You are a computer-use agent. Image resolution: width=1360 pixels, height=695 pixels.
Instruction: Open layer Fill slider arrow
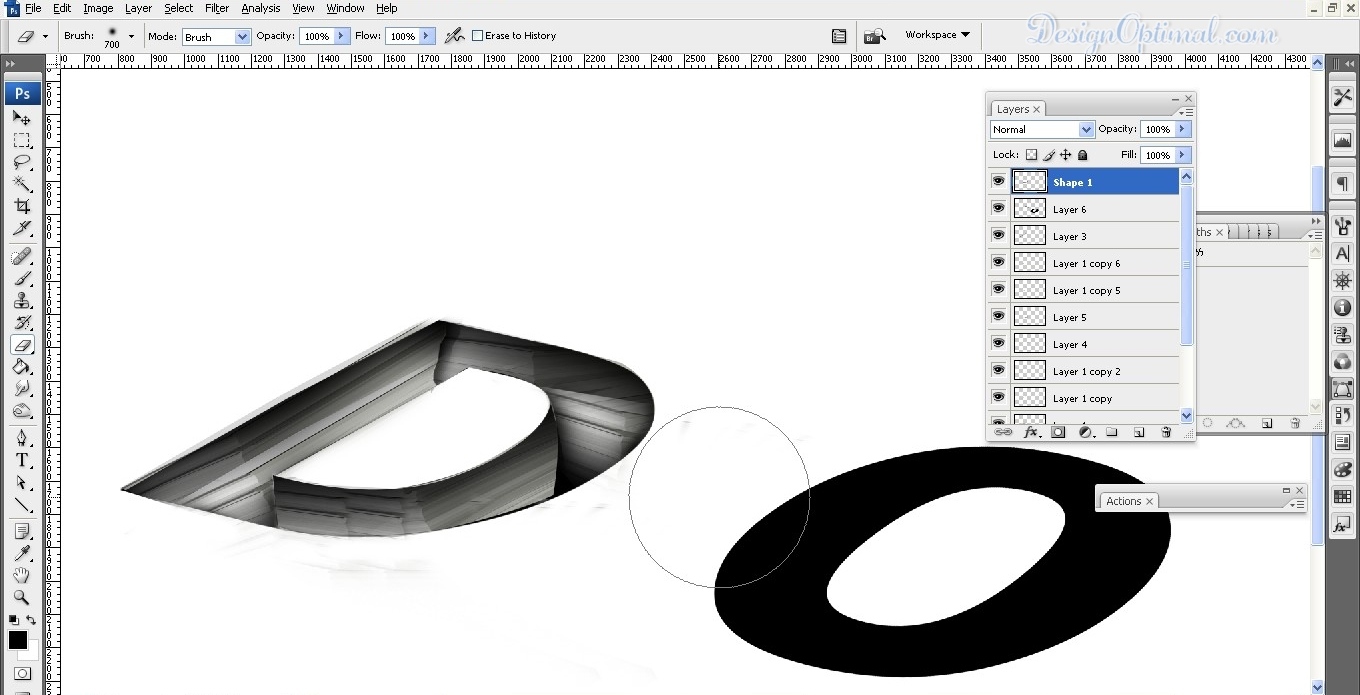pyautogui.click(x=1182, y=155)
